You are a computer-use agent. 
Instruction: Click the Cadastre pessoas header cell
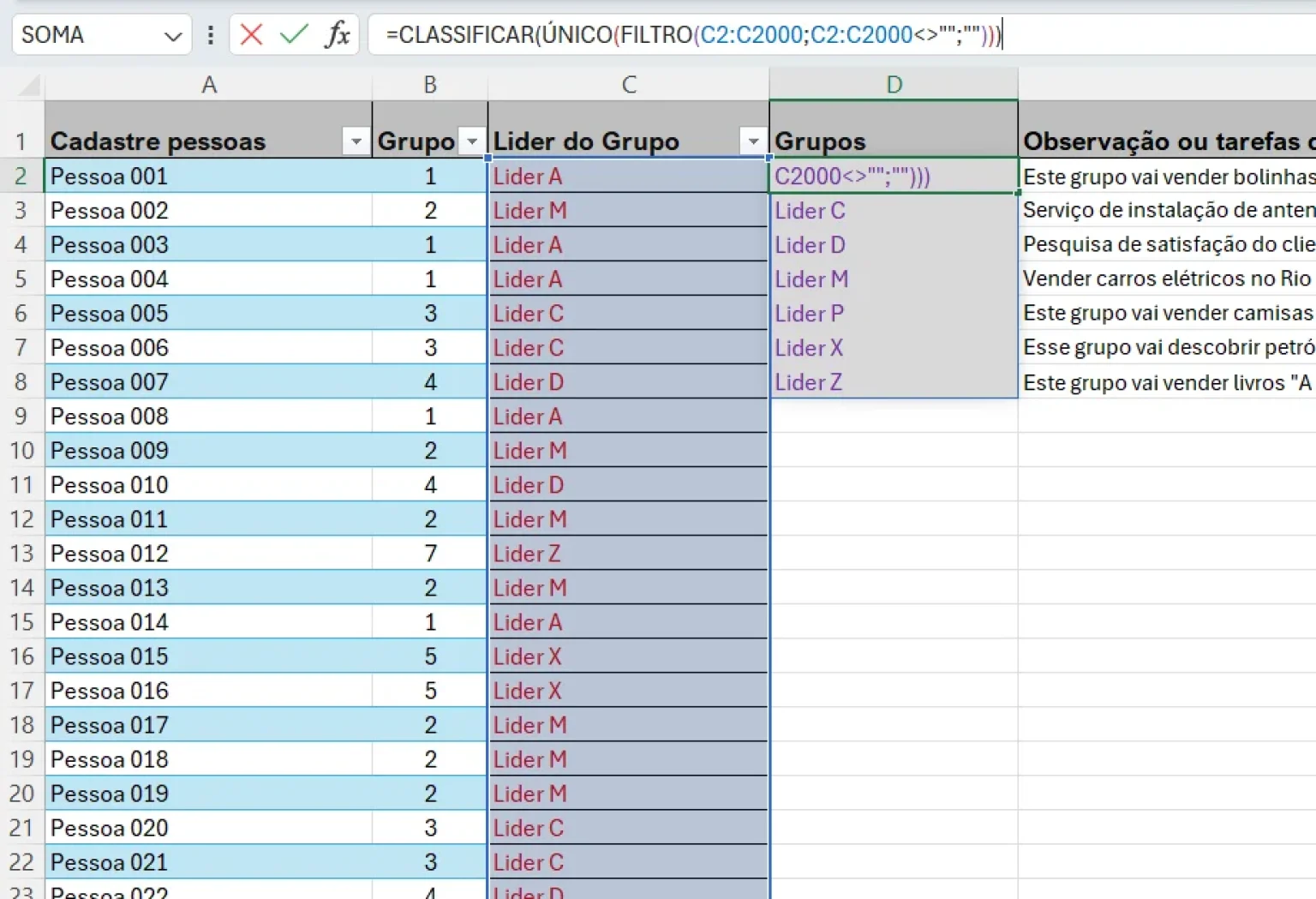pos(208,129)
